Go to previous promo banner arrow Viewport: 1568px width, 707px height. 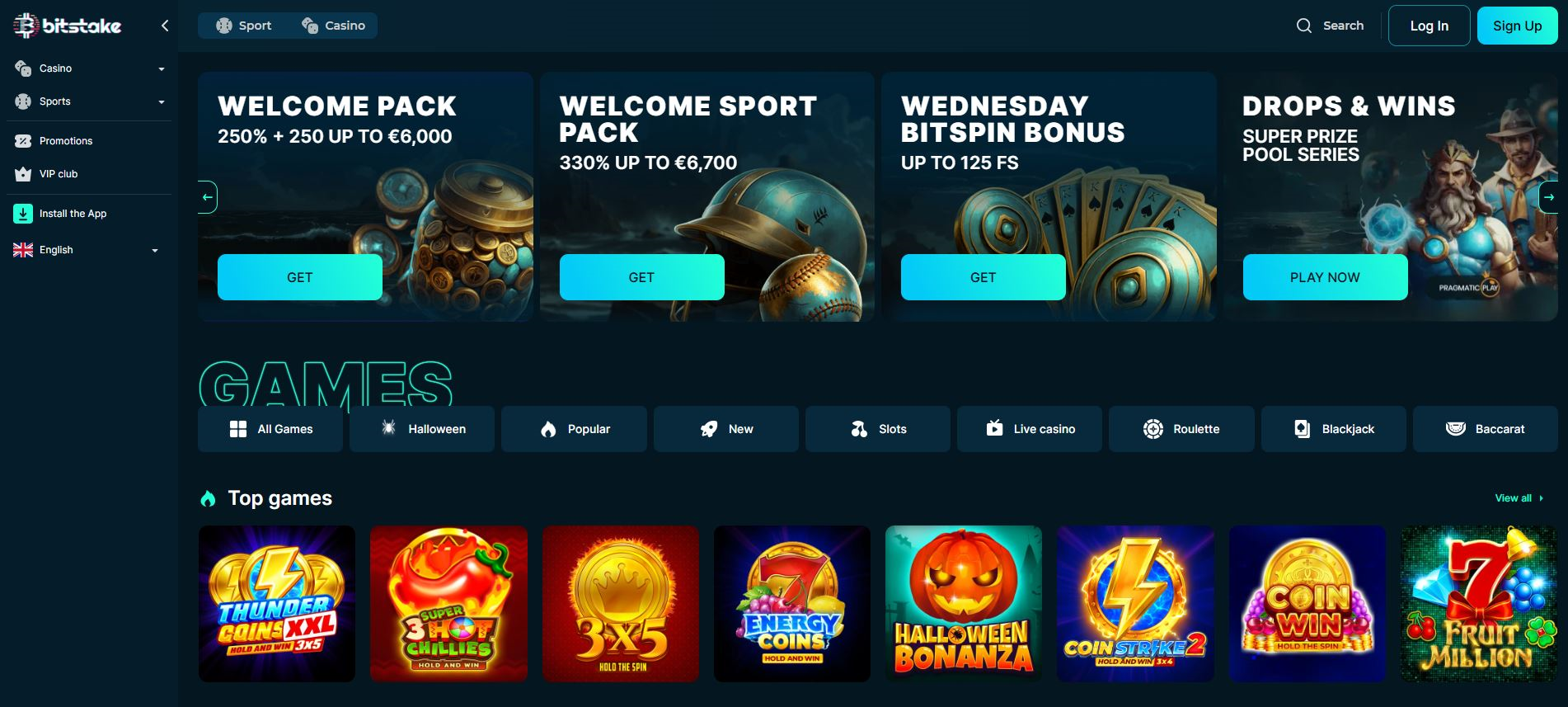coord(208,197)
